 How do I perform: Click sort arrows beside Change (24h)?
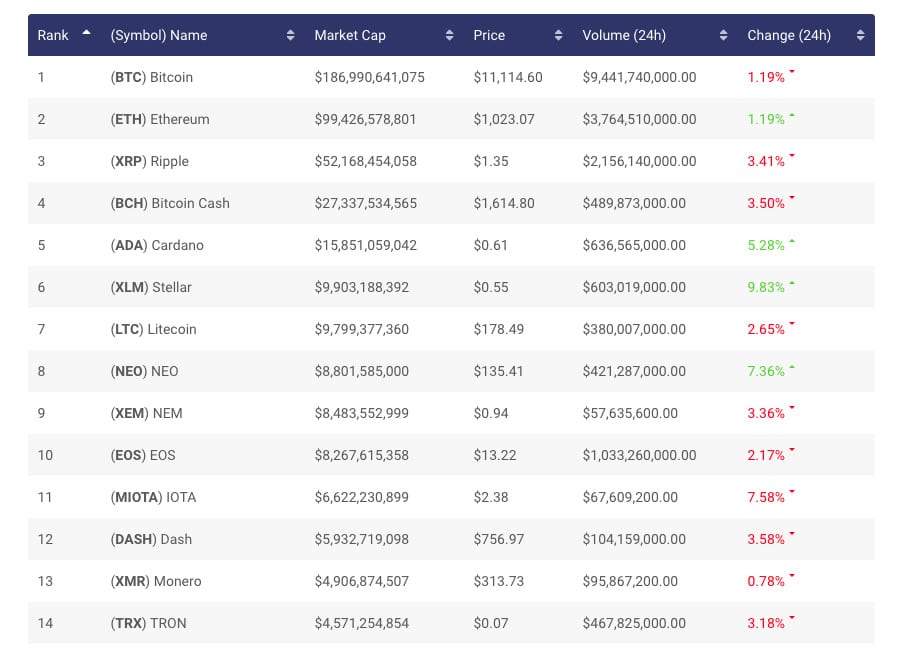pyautogui.click(x=860, y=36)
